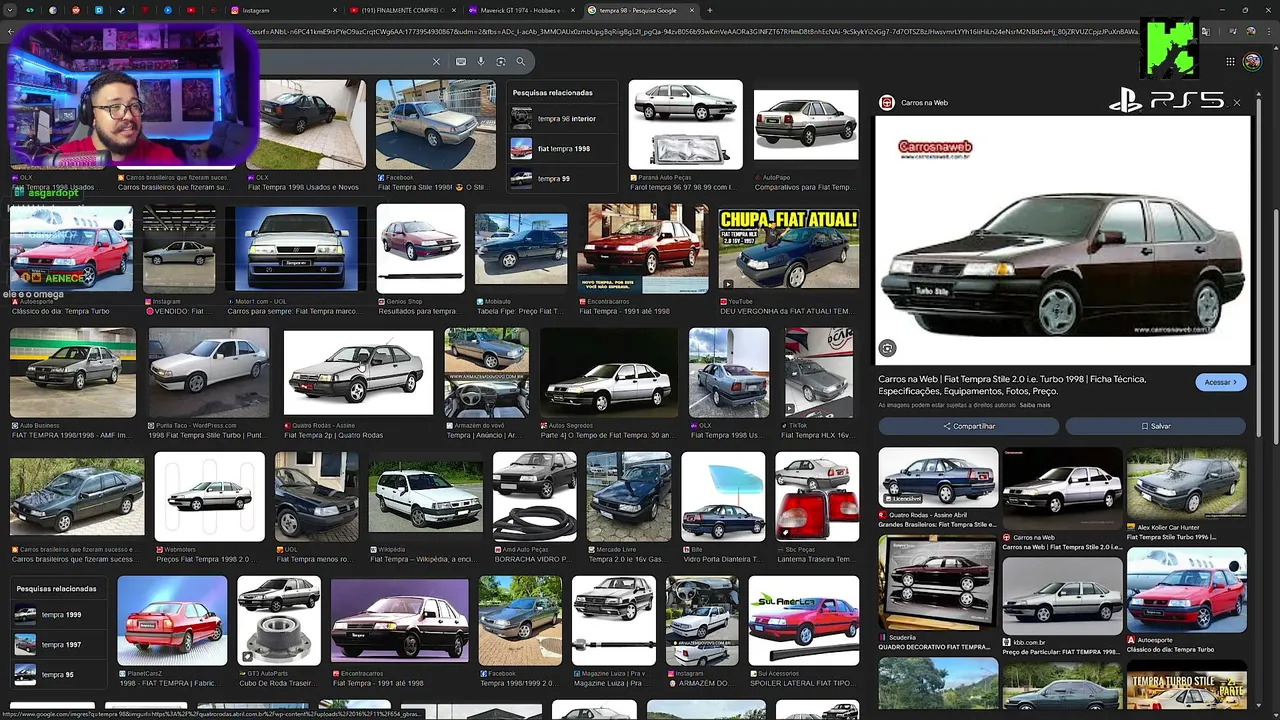Open the on-screen keyboard in search bar

coord(460,62)
